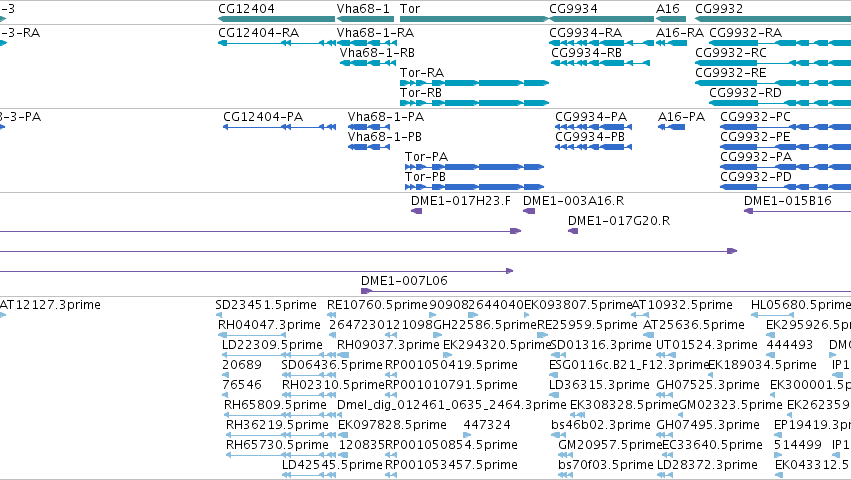Image resolution: width=851 pixels, height=480 pixels.
Task: Select the Vha68-1-RA transcript label
Action: 375,33
